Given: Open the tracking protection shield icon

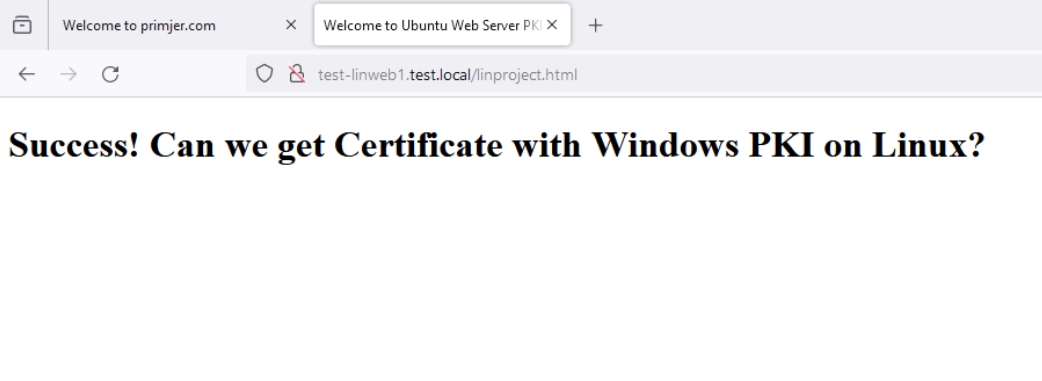Looking at the screenshot, I should coord(264,74).
